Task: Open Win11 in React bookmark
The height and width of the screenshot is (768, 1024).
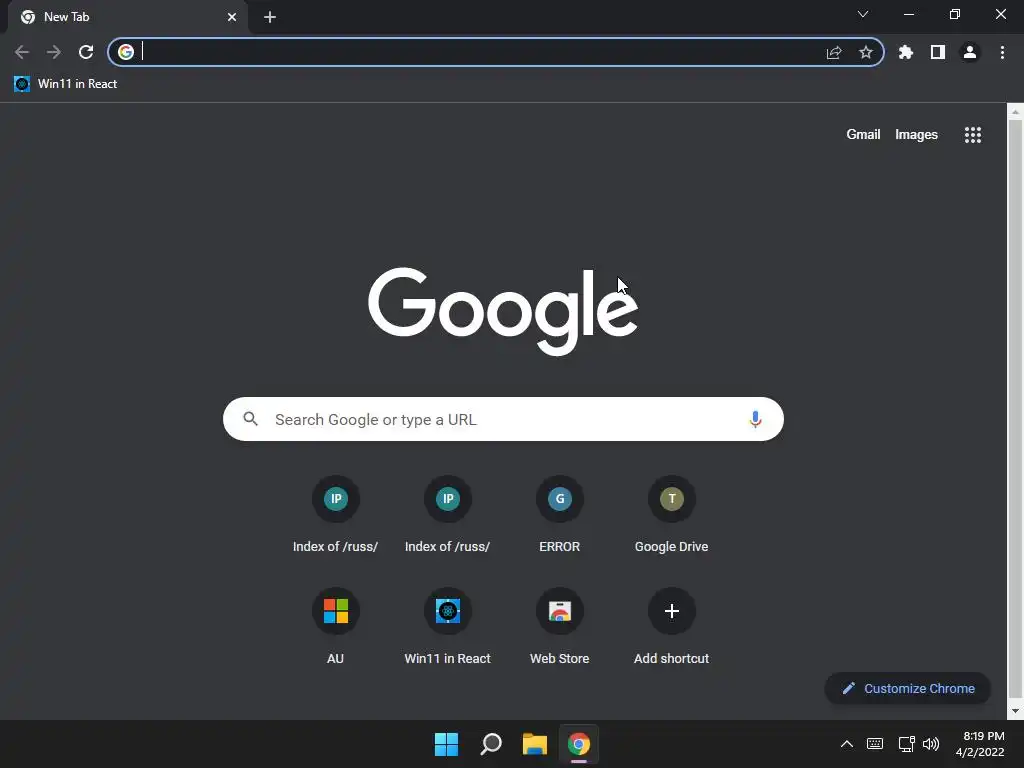Action: click(65, 84)
